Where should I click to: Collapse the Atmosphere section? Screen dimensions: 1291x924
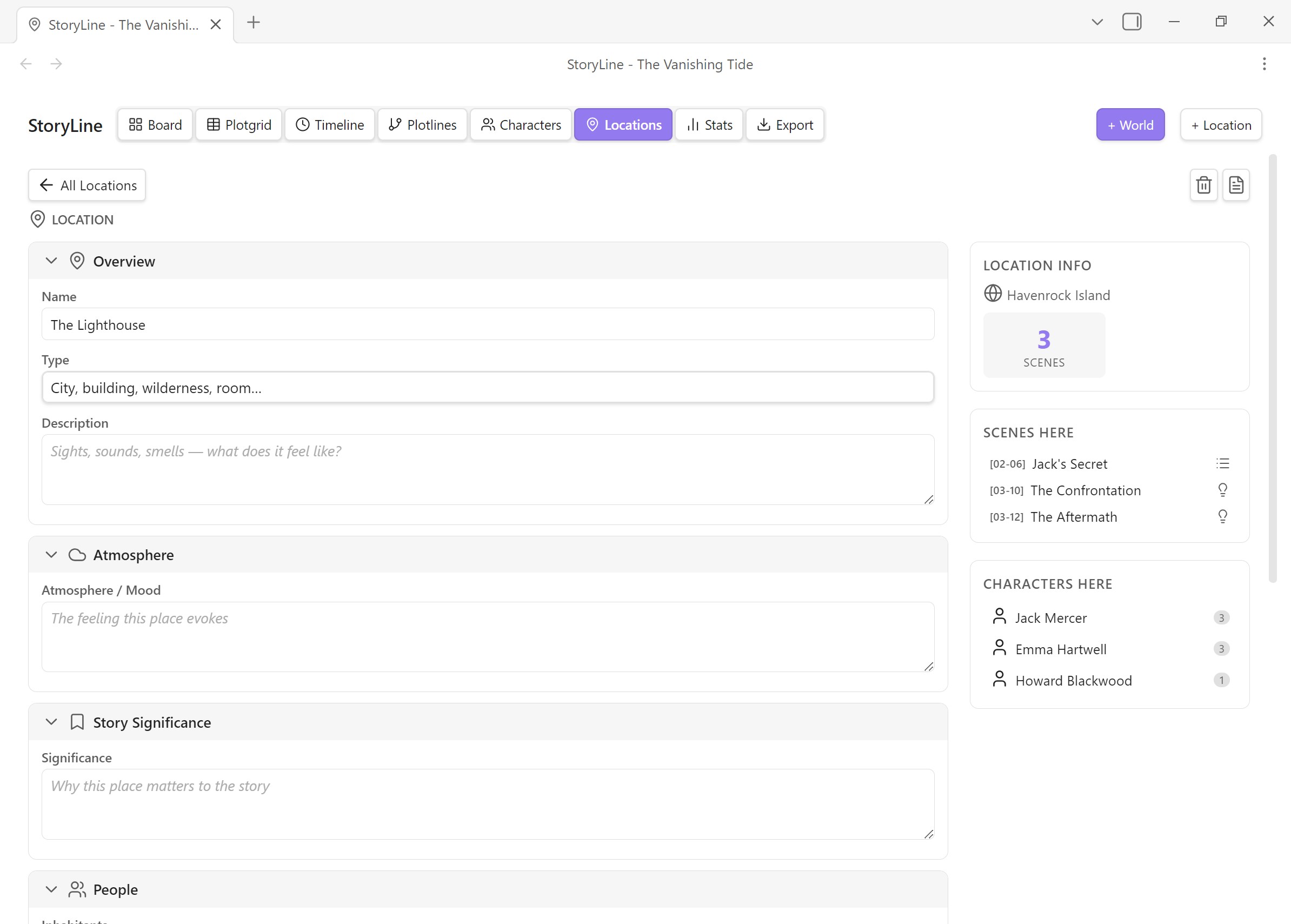(x=51, y=555)
